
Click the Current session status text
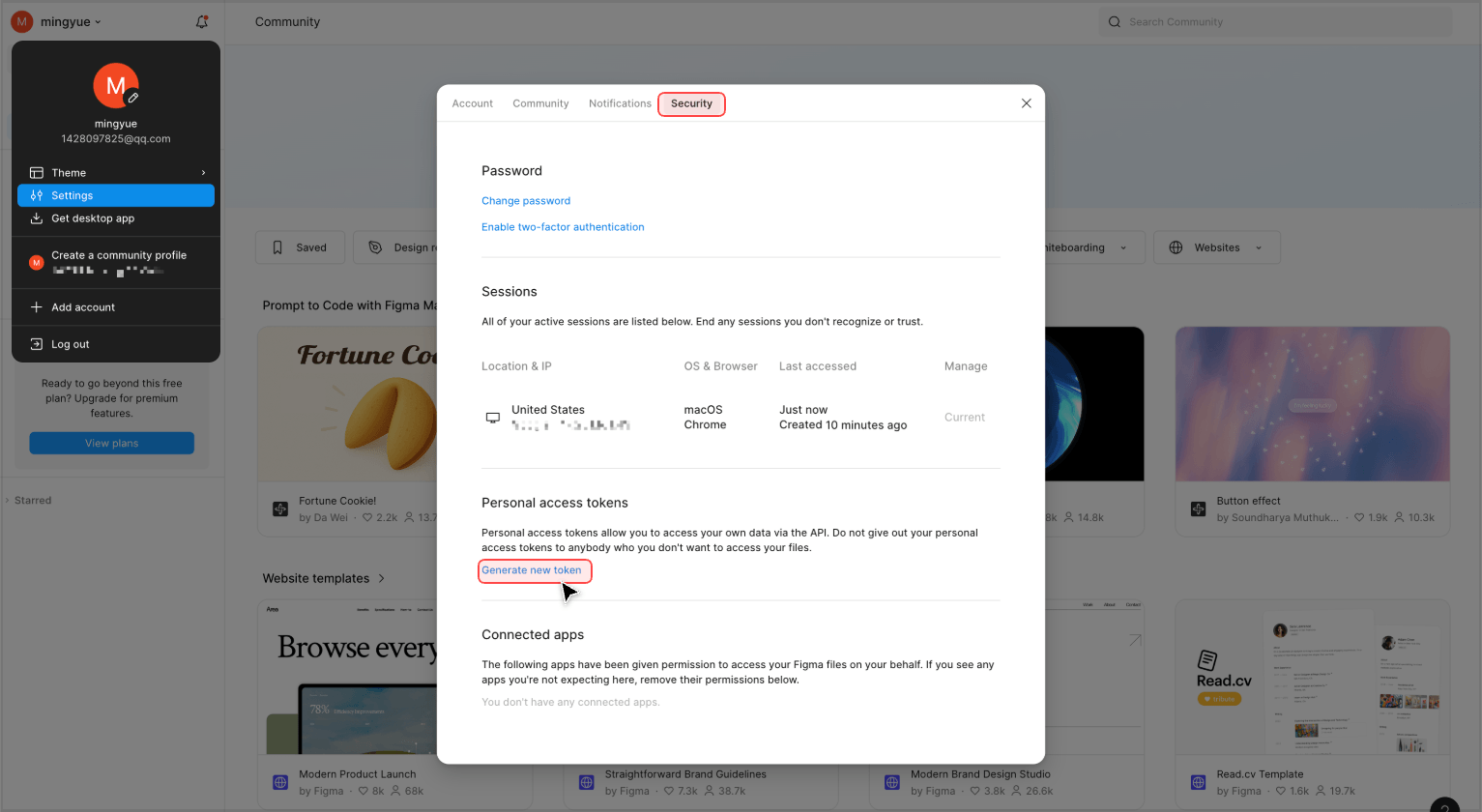point(964,418)
